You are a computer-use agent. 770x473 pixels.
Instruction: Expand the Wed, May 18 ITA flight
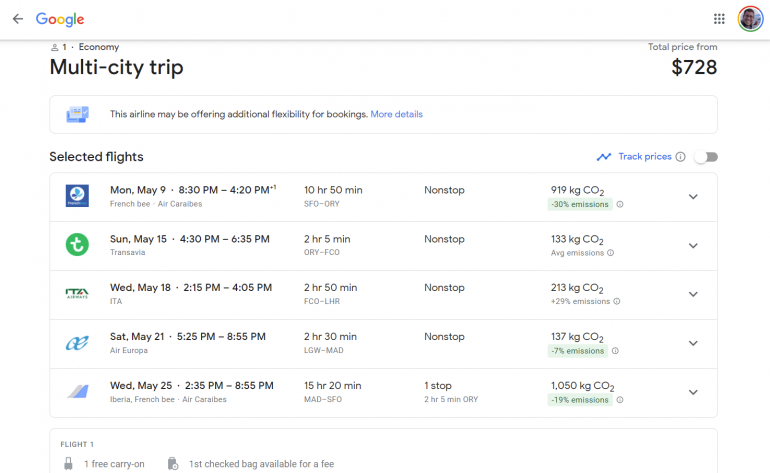[693, 295]
